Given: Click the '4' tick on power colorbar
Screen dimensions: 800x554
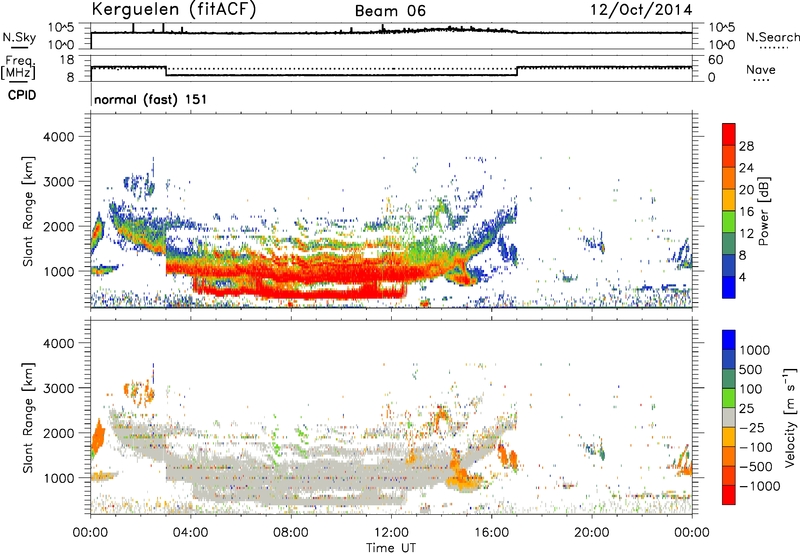Looking at the screenshot, I should (743, 277).
